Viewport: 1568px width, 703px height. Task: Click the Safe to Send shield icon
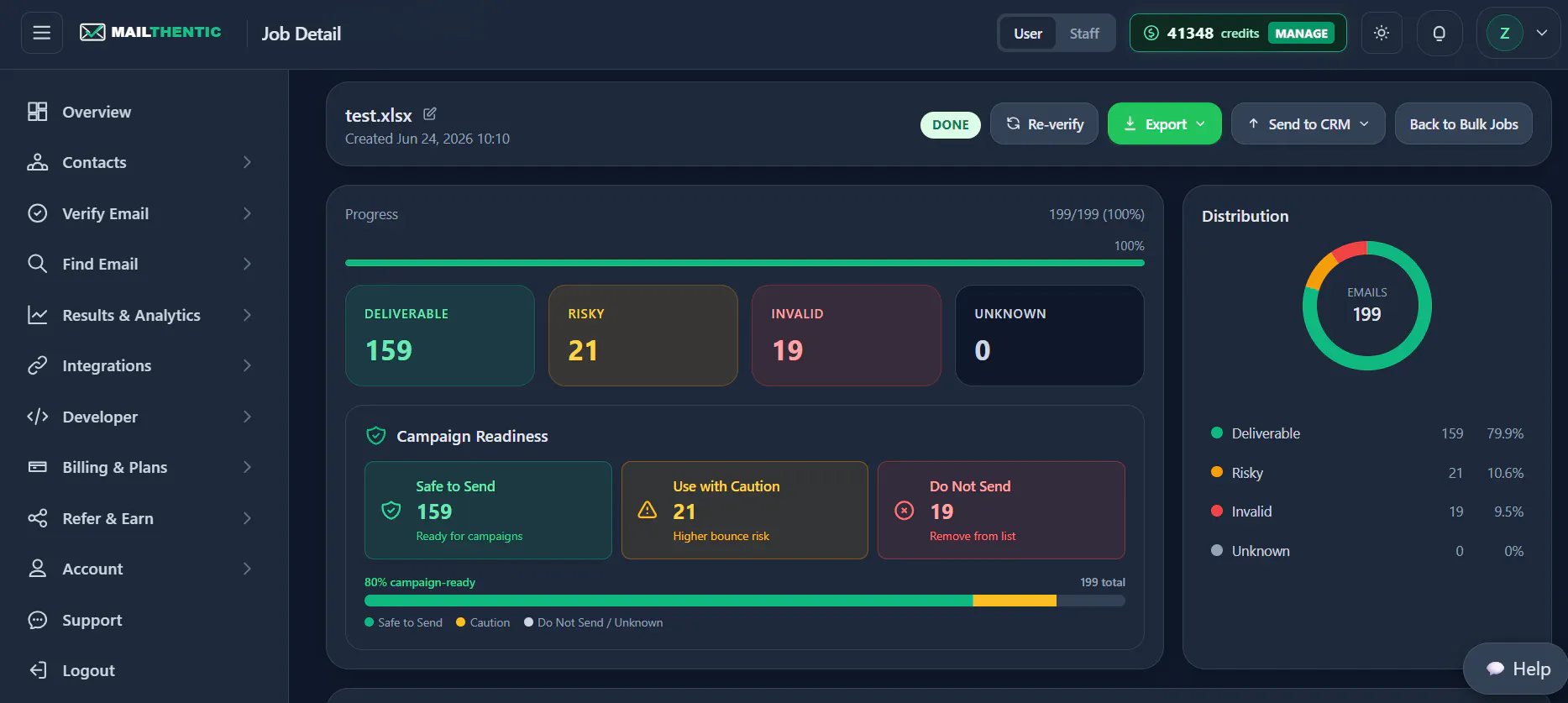tap(391, 511)
